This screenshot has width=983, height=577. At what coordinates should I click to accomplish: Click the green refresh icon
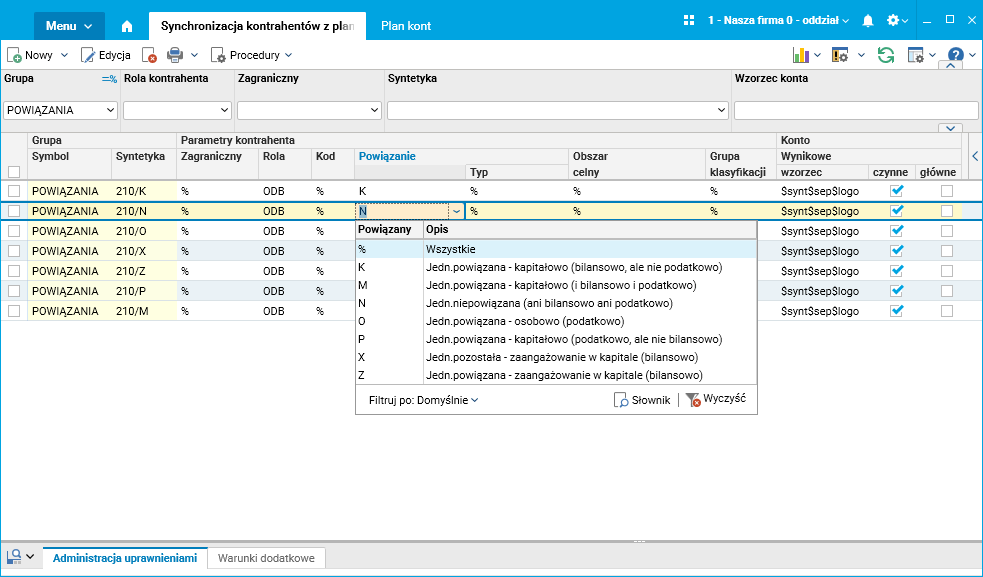(885, 55)
